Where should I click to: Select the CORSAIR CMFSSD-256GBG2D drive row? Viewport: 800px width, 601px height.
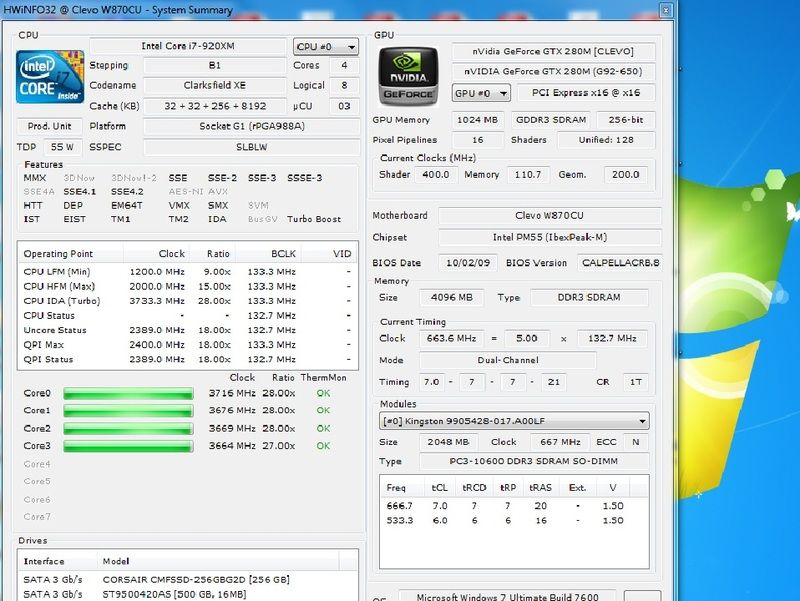(x=187, y=580)
